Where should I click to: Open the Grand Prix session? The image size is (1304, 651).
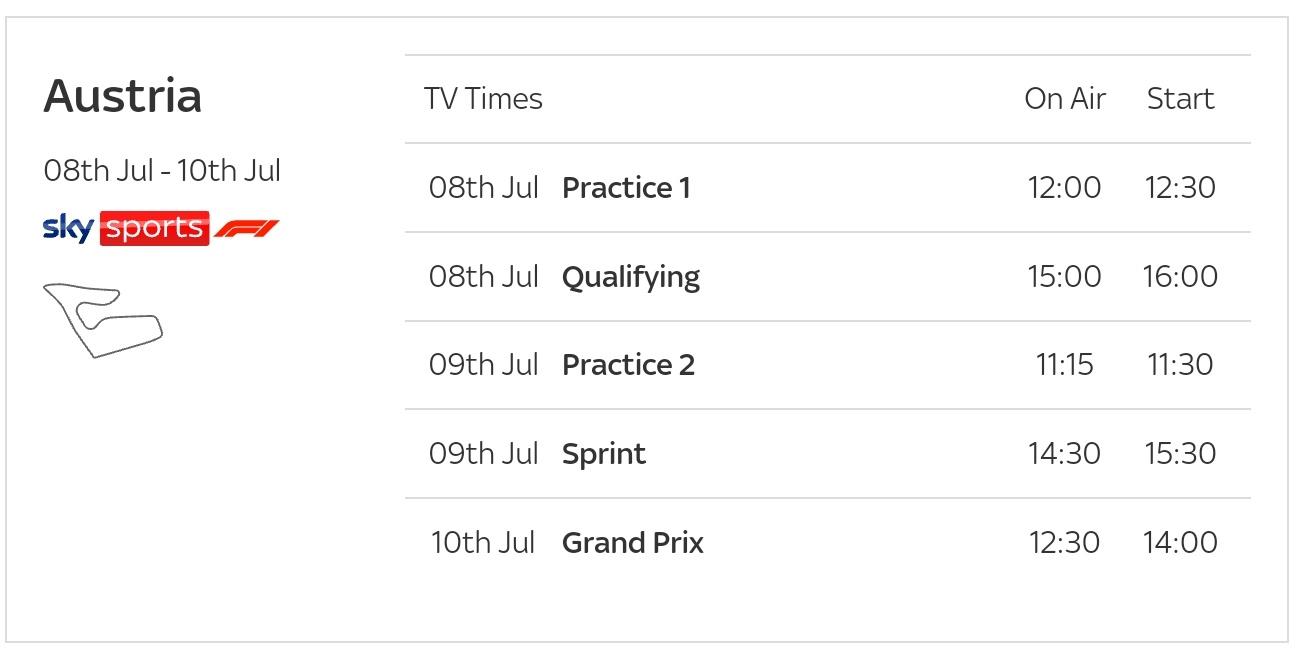click(633, 543)
